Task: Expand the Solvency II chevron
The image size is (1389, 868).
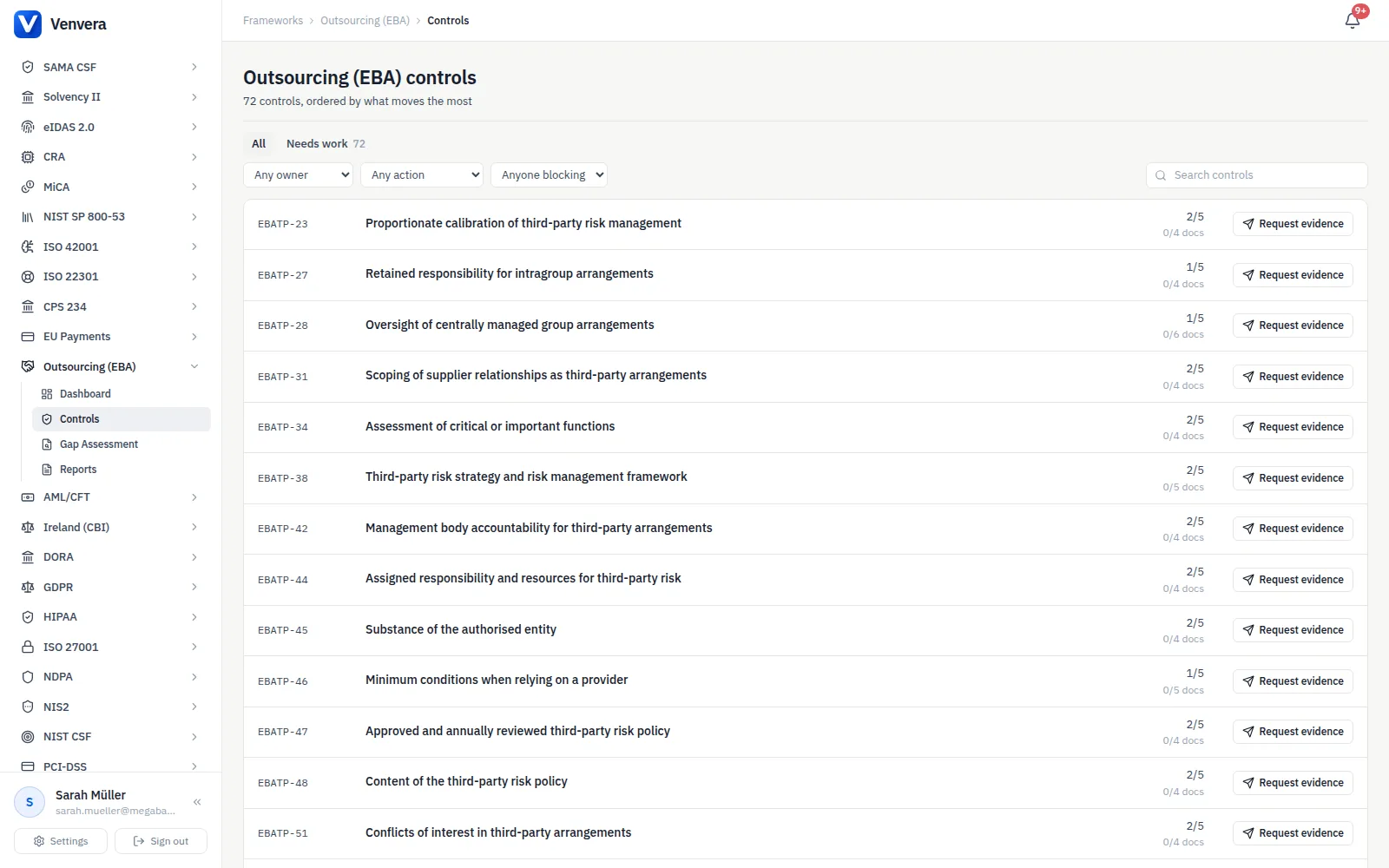Action: pos(194,97)
